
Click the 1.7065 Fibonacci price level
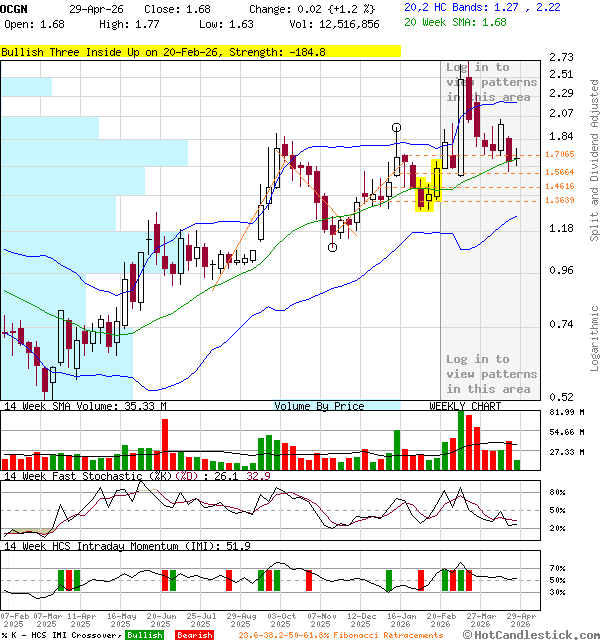tap(558, 155)
